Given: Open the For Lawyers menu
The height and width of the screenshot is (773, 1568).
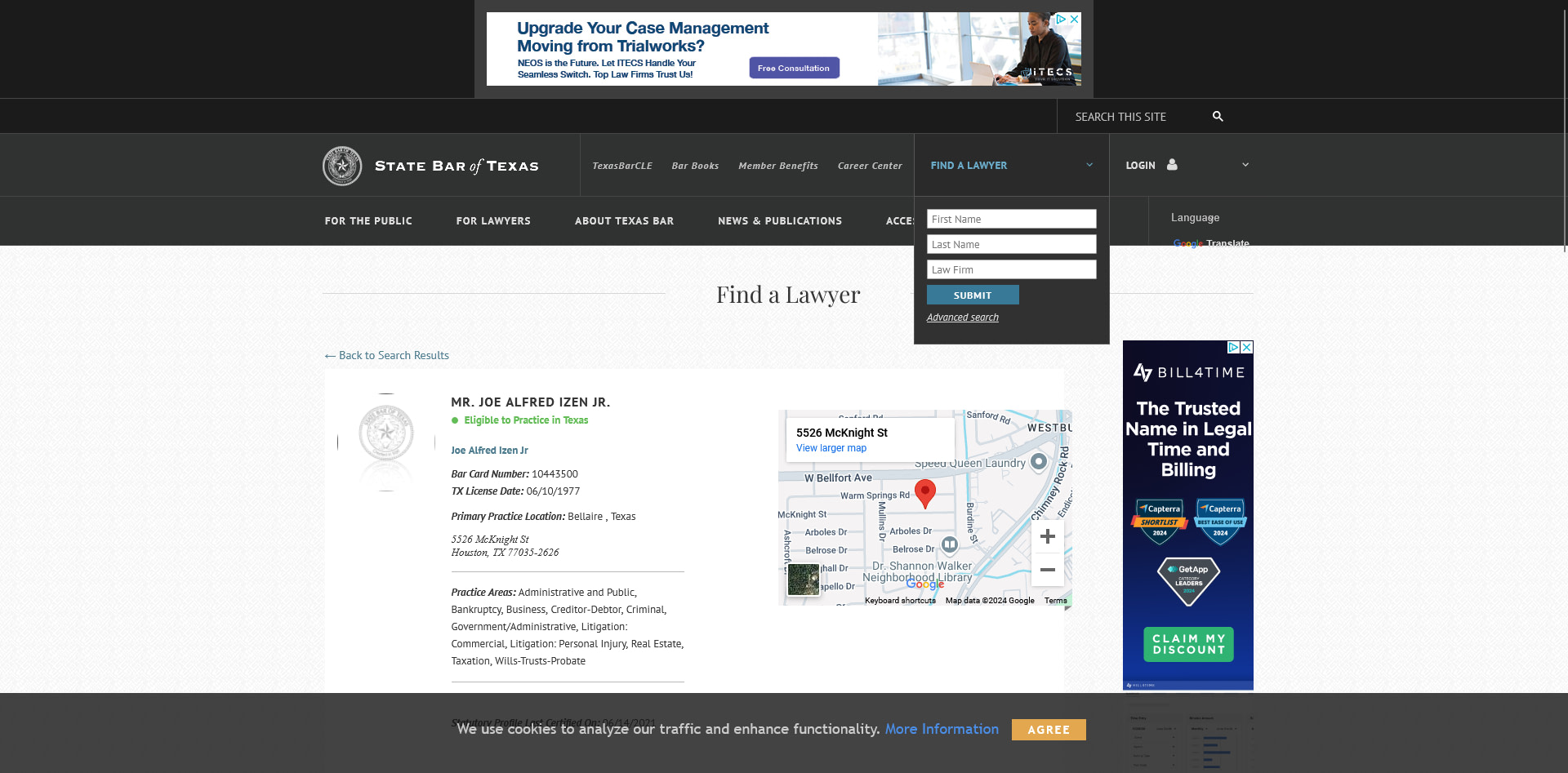Looking at the screenshot, I should pyautogui.click(x=493, y=221).
